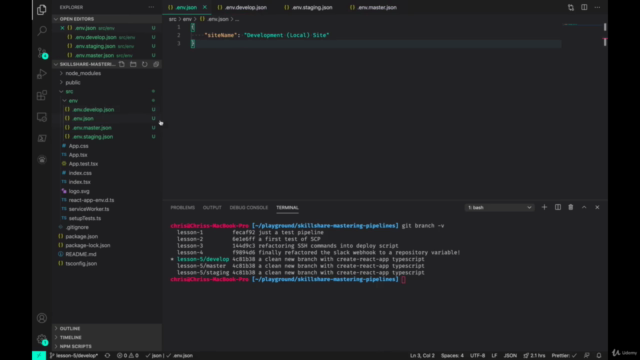Click New Folder icon in project header
This screenshot has height=360, width=640.
pyautogui.click(x=133, y=64)
